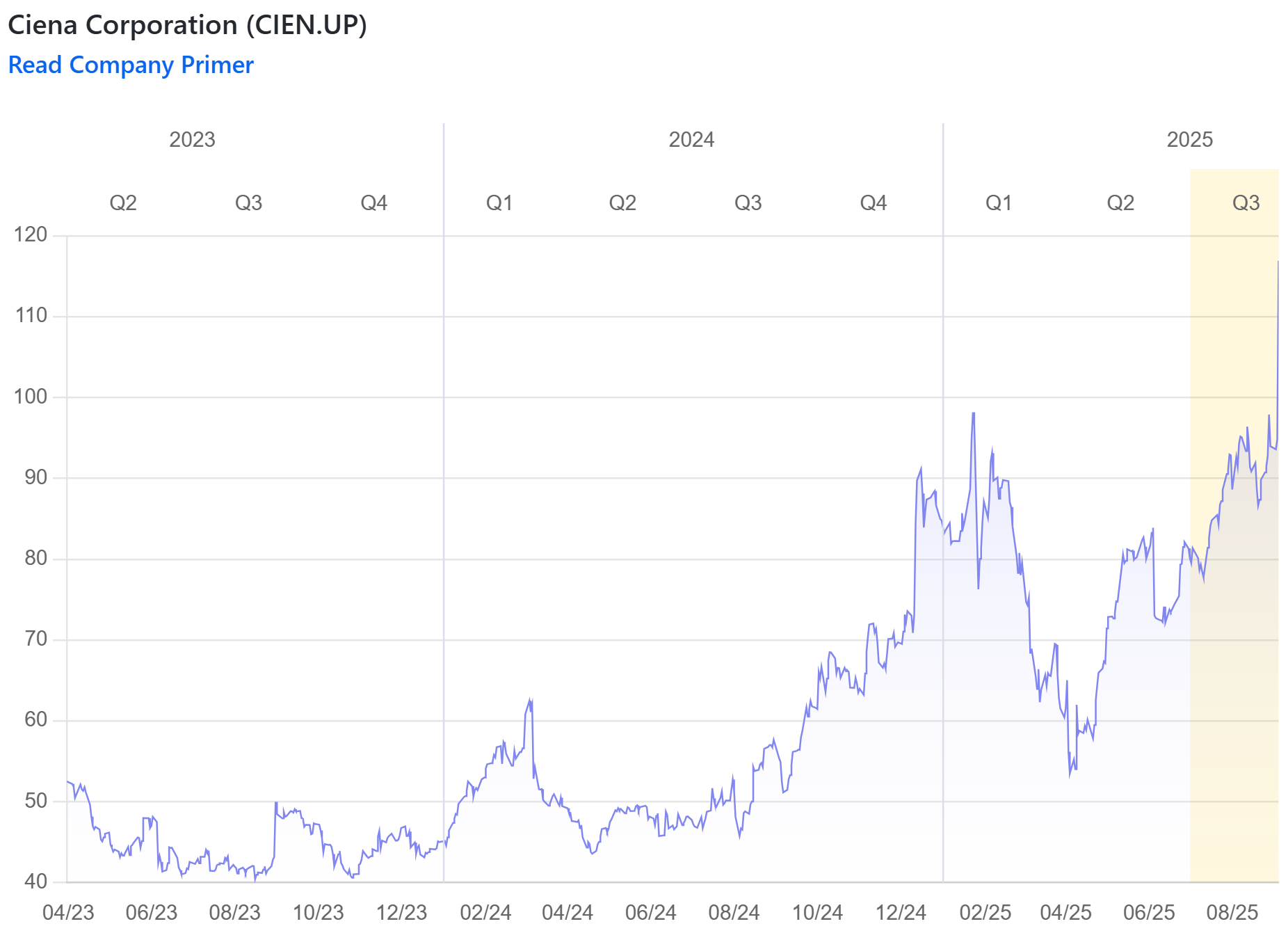Click the 70 y-axis value
The width and height of the screenshot is (1288, 933).
tap(35, 639)
